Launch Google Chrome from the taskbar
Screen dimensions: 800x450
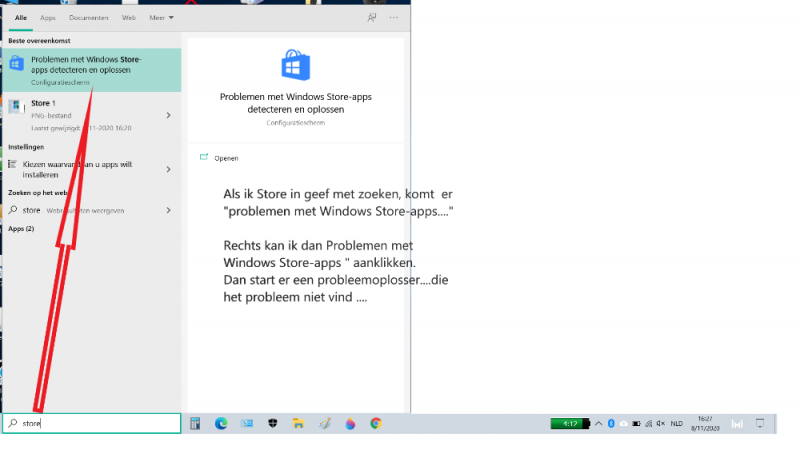(376, 424)
